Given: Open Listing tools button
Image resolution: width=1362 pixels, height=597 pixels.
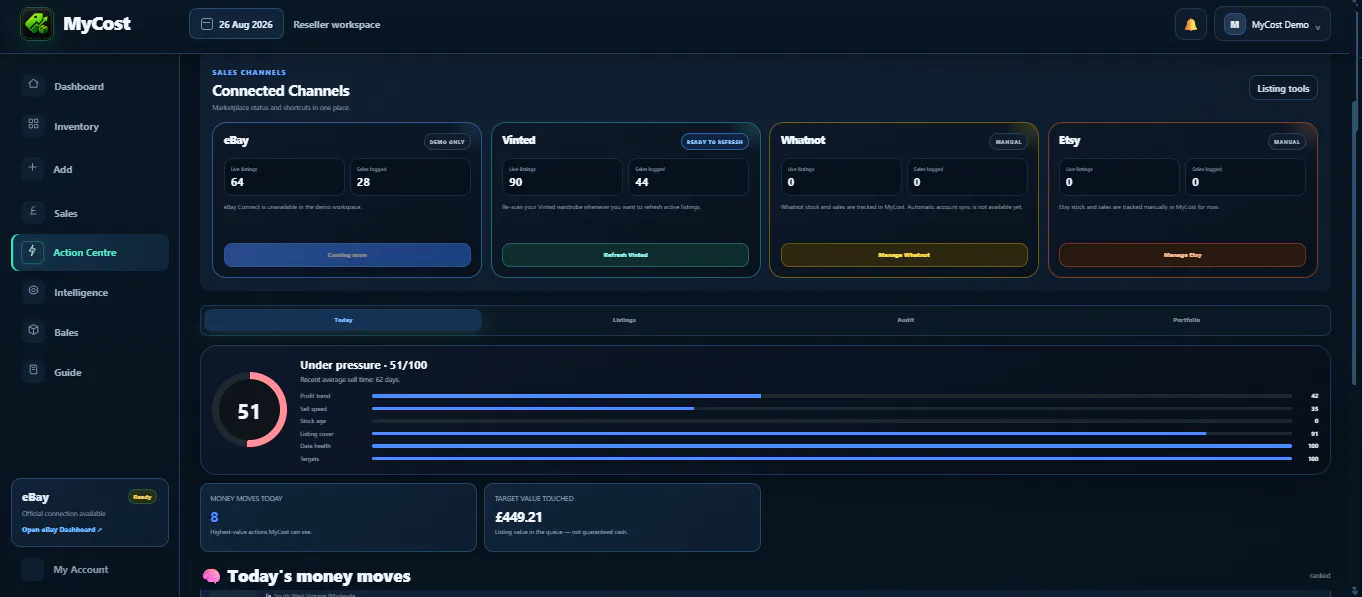Looking at the screenshot, I should [1283, 88].
